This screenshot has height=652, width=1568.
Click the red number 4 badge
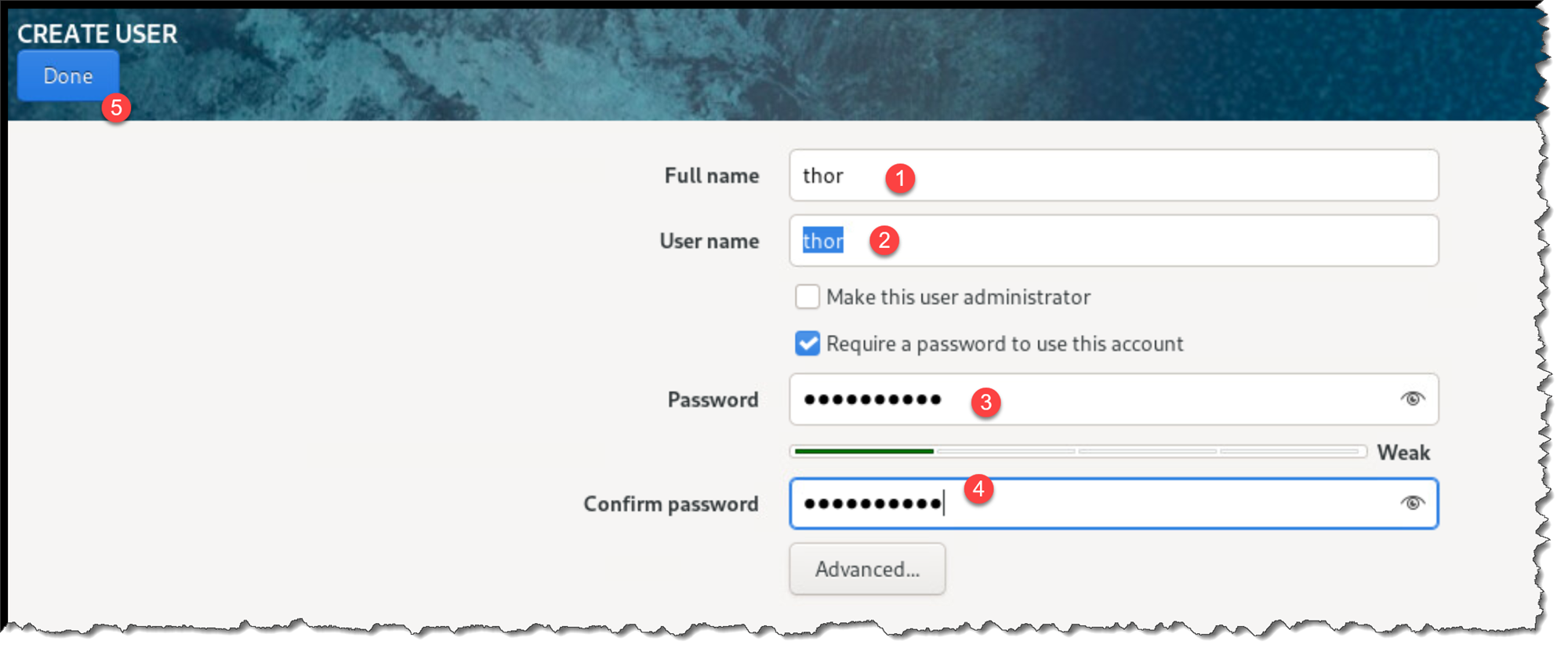coord(978,490)
